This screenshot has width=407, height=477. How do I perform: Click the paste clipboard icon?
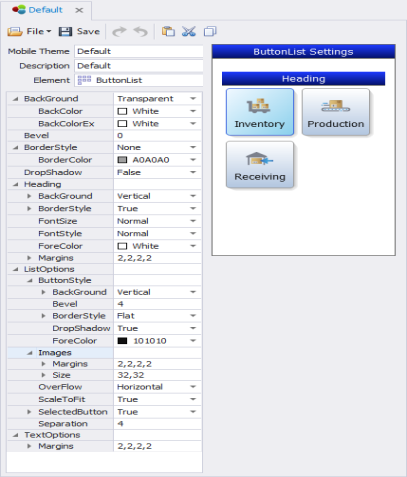[x=168, y=31]
